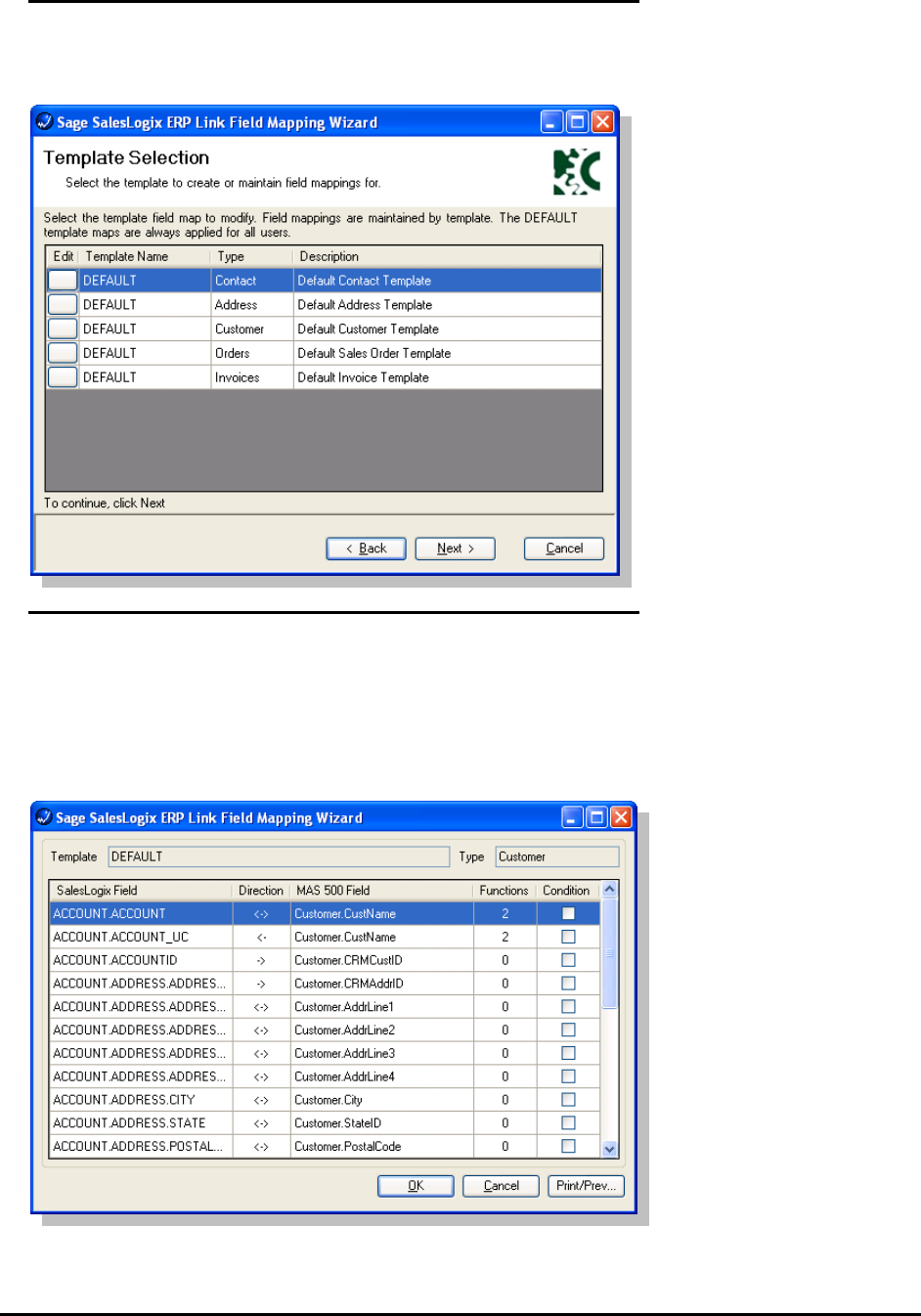Toggle Condition checkbox for Customer.AddrLine1 row
The width and height of the screenshot is (921, 1316).
pyautogui.click(x=568, y=1006)
